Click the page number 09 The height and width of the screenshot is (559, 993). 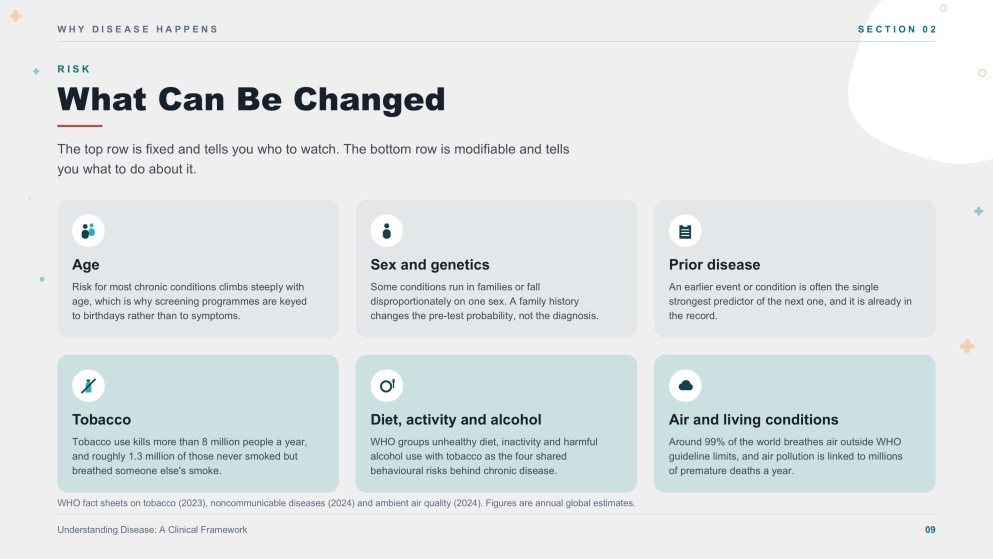(x=930, y=530)
